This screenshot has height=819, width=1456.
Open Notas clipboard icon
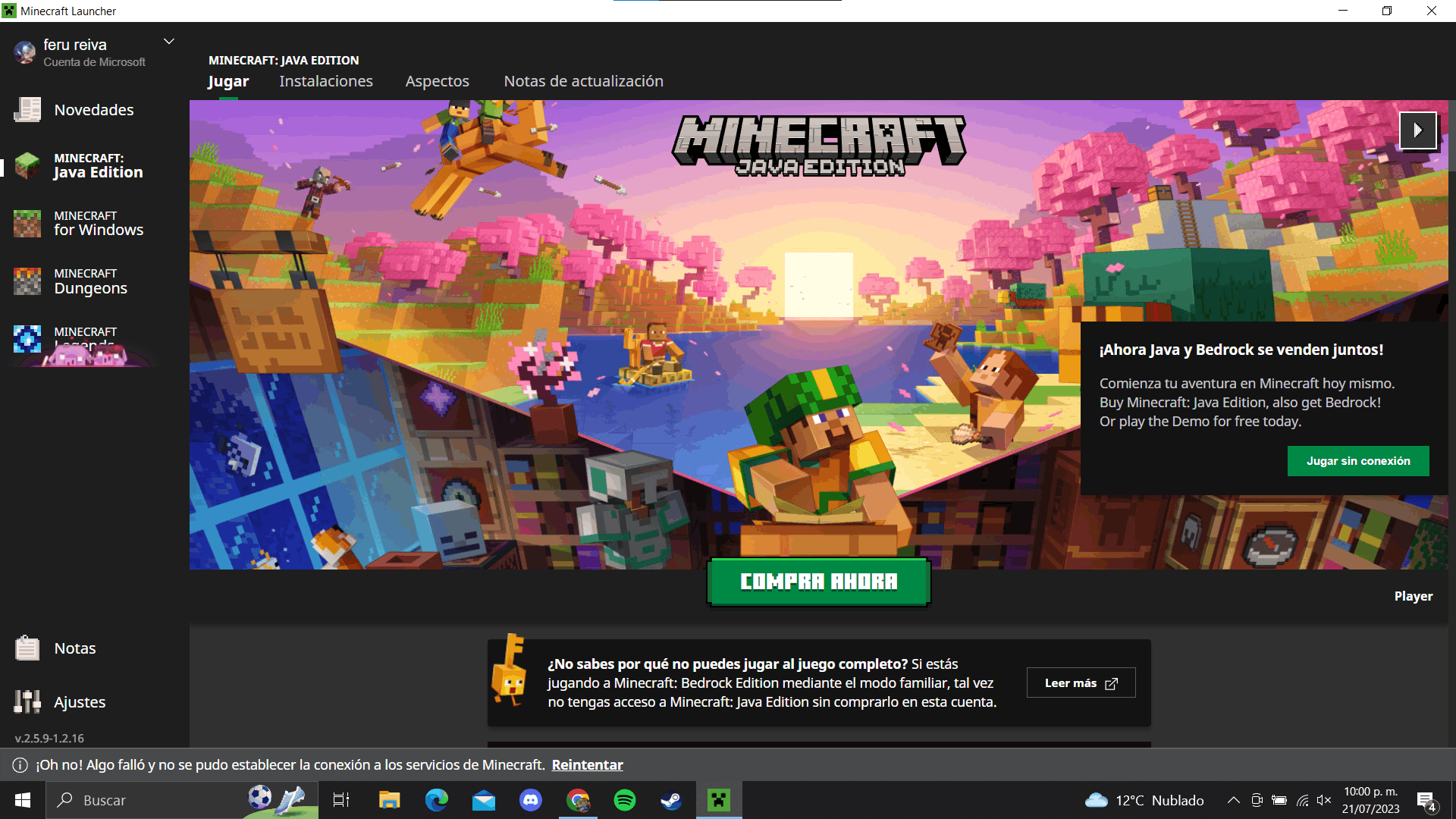27,648
